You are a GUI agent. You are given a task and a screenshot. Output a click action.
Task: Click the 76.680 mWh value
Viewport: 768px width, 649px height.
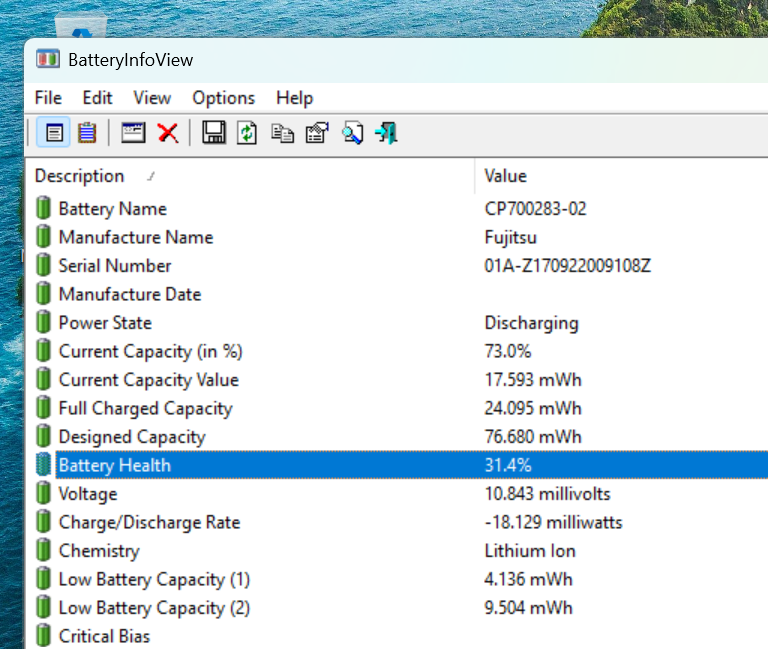[x=533, y=436]
